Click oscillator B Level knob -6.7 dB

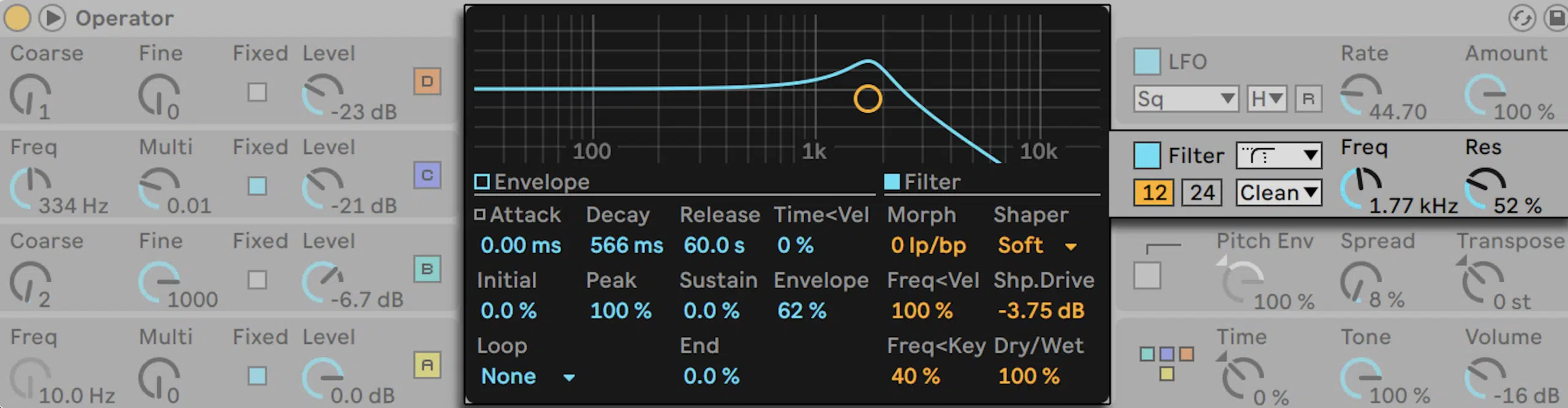[322, 282]
